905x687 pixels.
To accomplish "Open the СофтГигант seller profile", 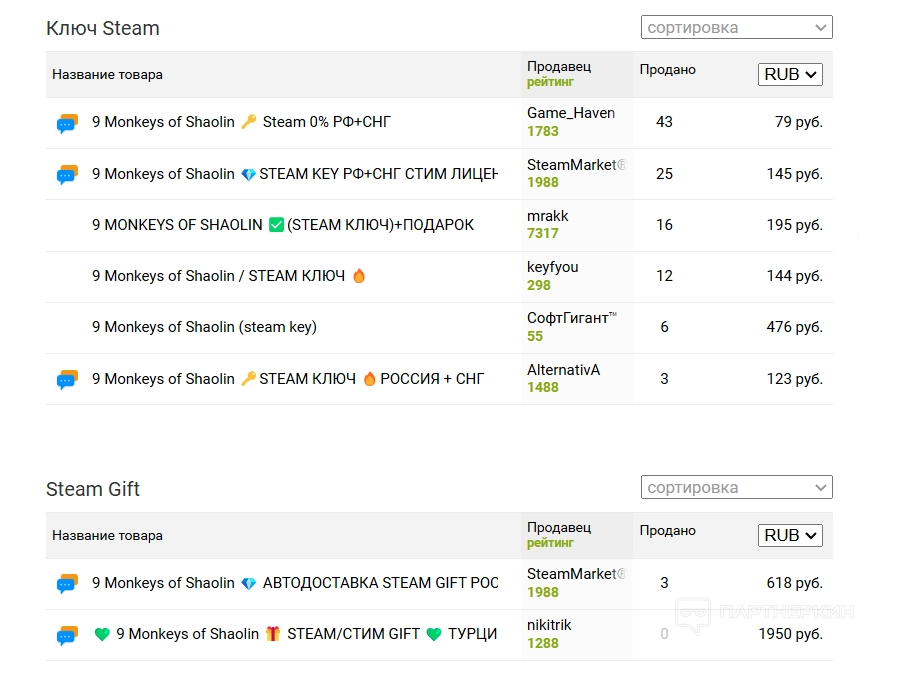I will 567,318.
